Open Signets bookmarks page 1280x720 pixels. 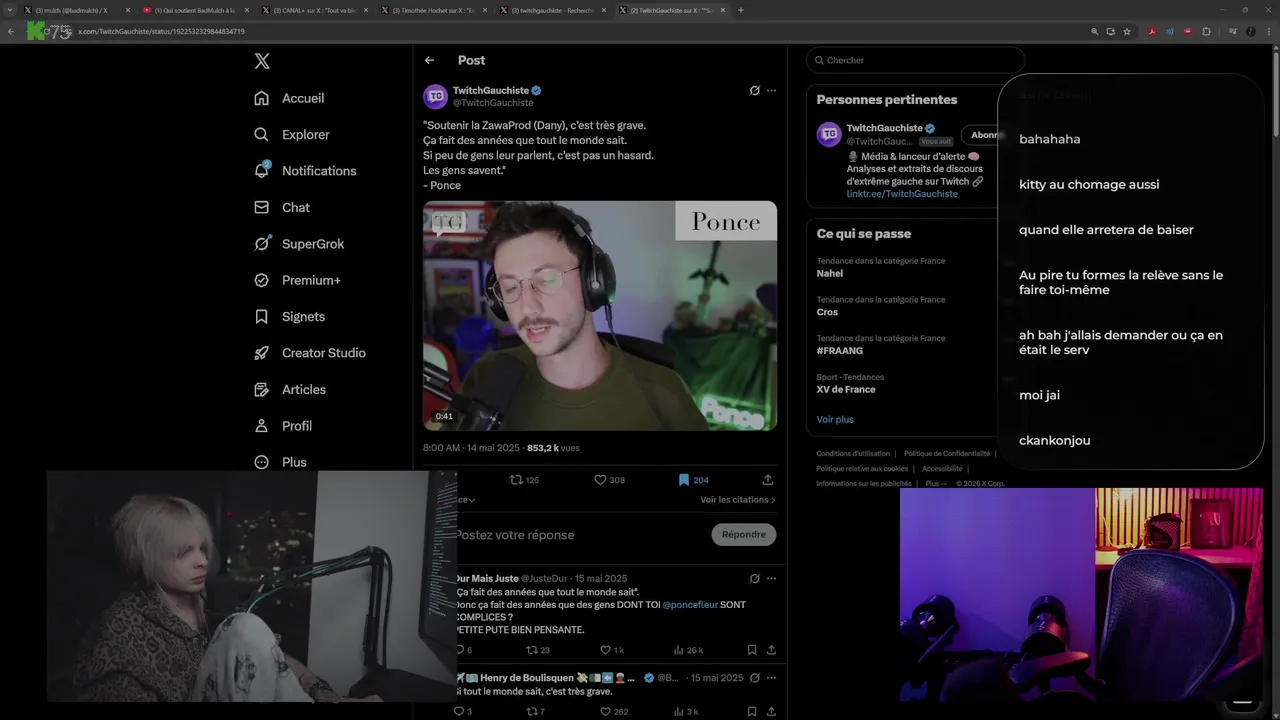[290, 316]
